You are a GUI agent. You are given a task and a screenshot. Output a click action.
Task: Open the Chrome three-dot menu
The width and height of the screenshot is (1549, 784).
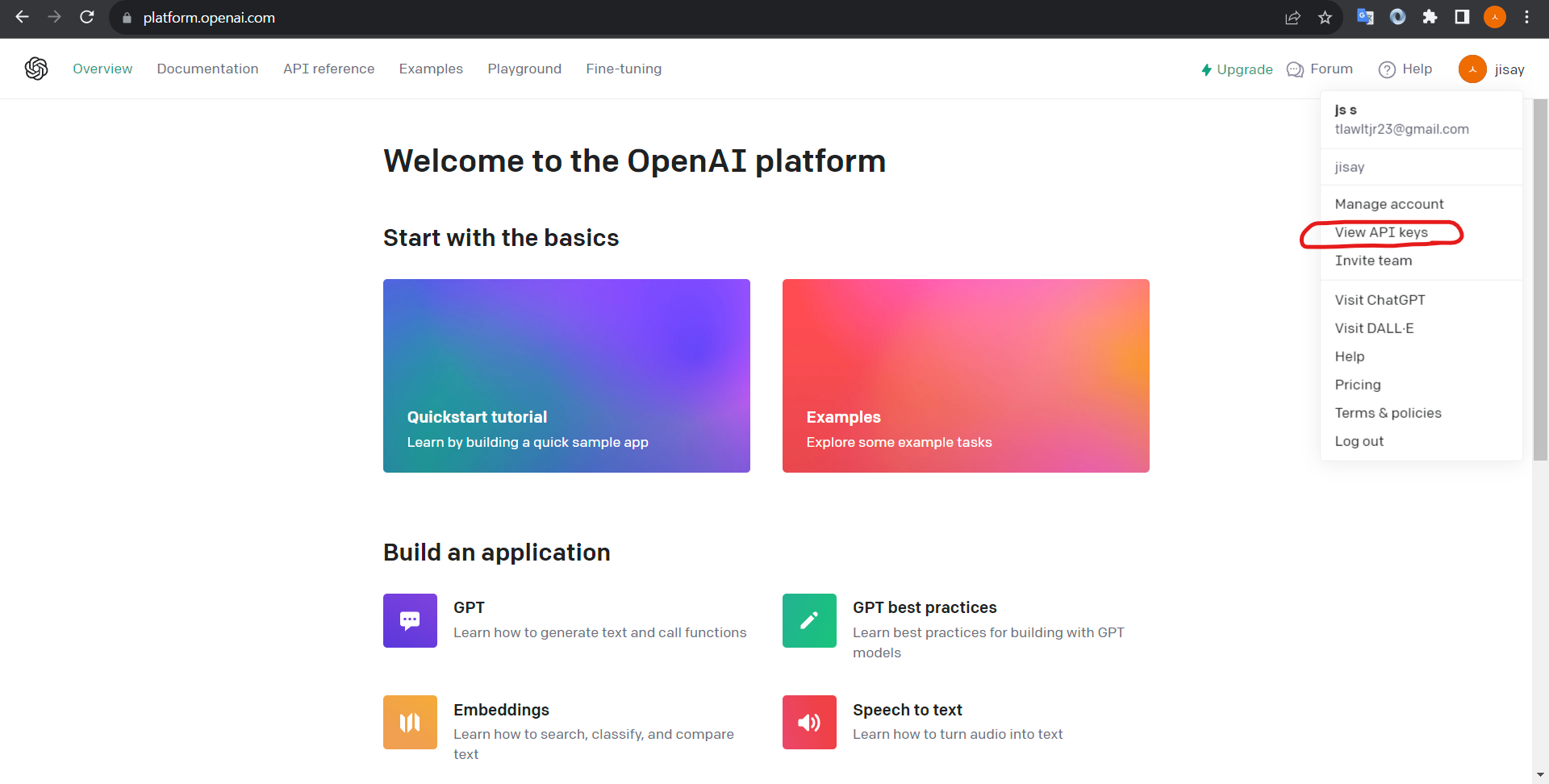(1526, 17)
